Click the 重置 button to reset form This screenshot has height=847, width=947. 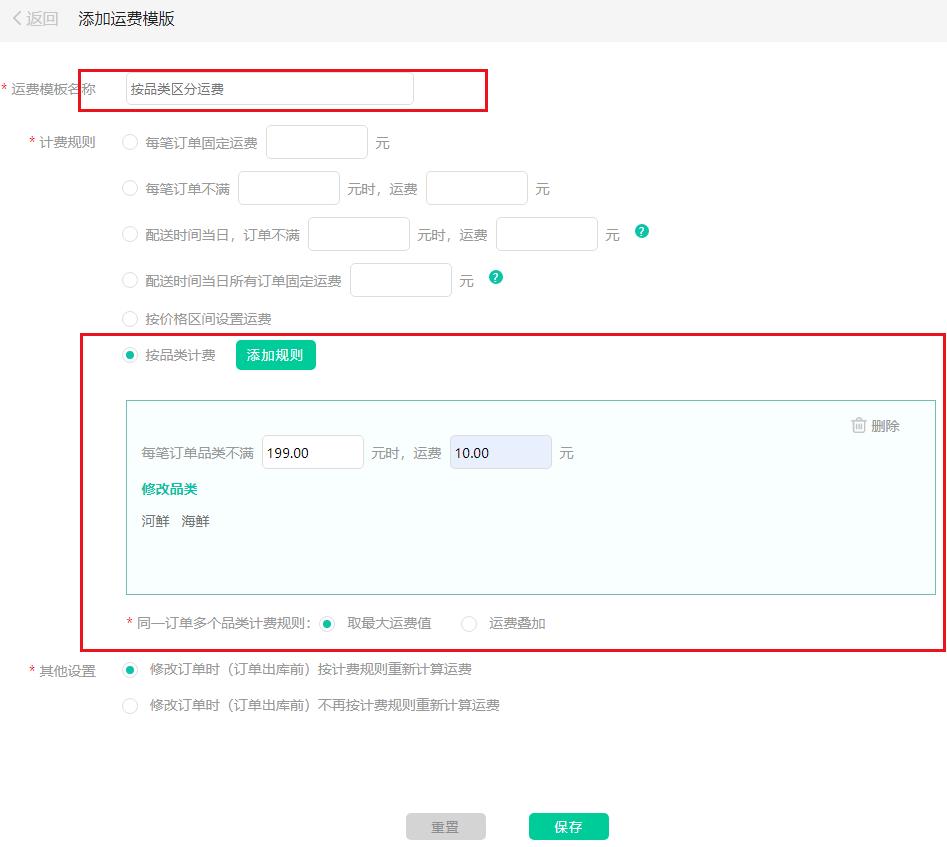tap(446, 826)
